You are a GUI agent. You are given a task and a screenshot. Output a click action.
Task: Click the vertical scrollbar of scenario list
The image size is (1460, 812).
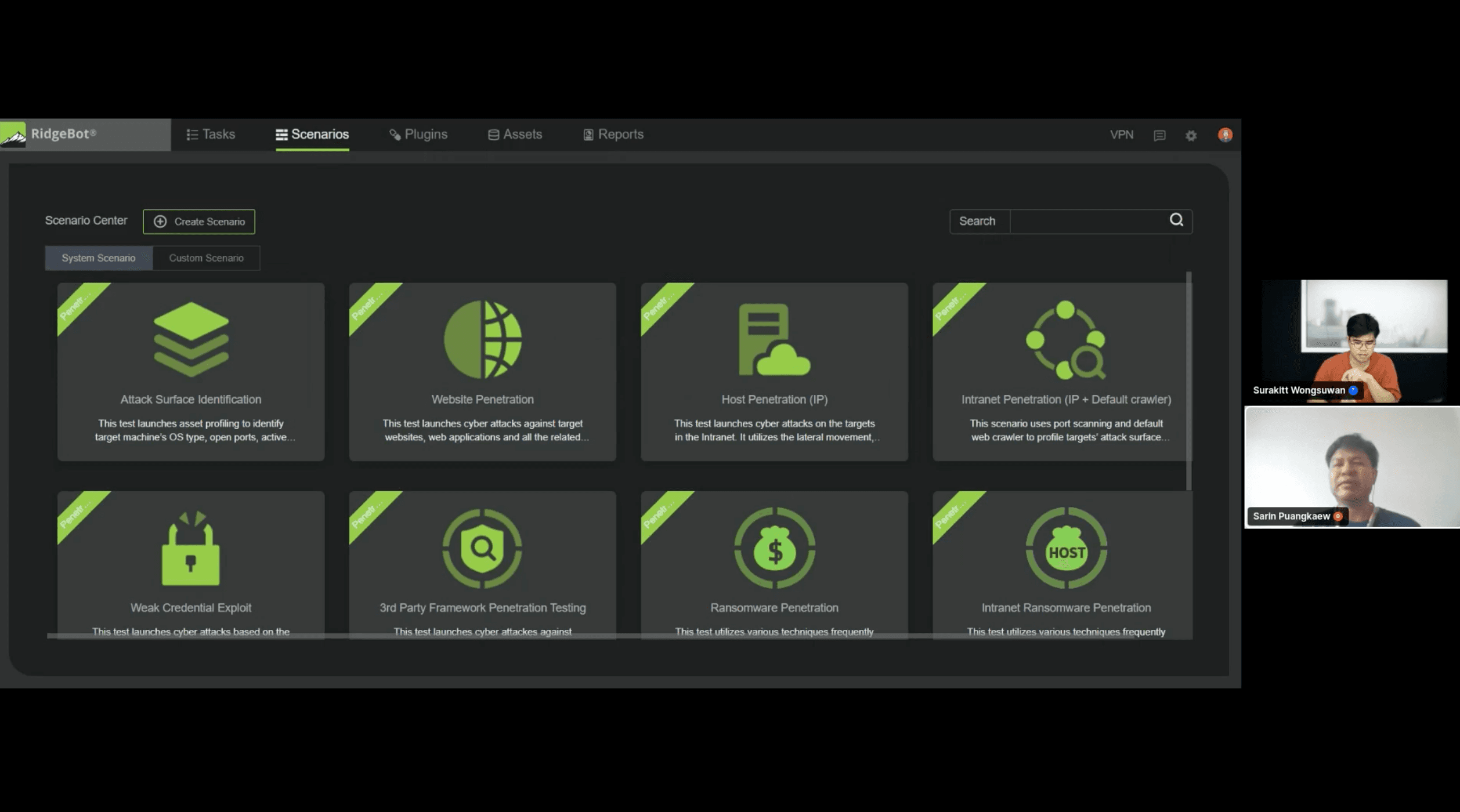pyautogui.click(x=1188, y=380)
